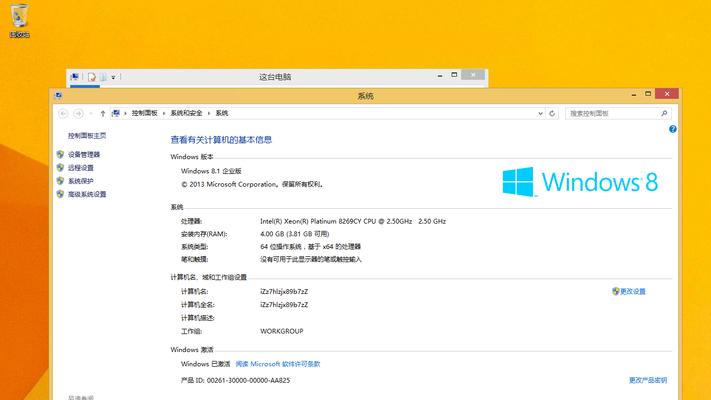Select the processor text Intel Xeon Platinum 8269CY
This screenshot has width=711, height=400.
tap(353, 221)
